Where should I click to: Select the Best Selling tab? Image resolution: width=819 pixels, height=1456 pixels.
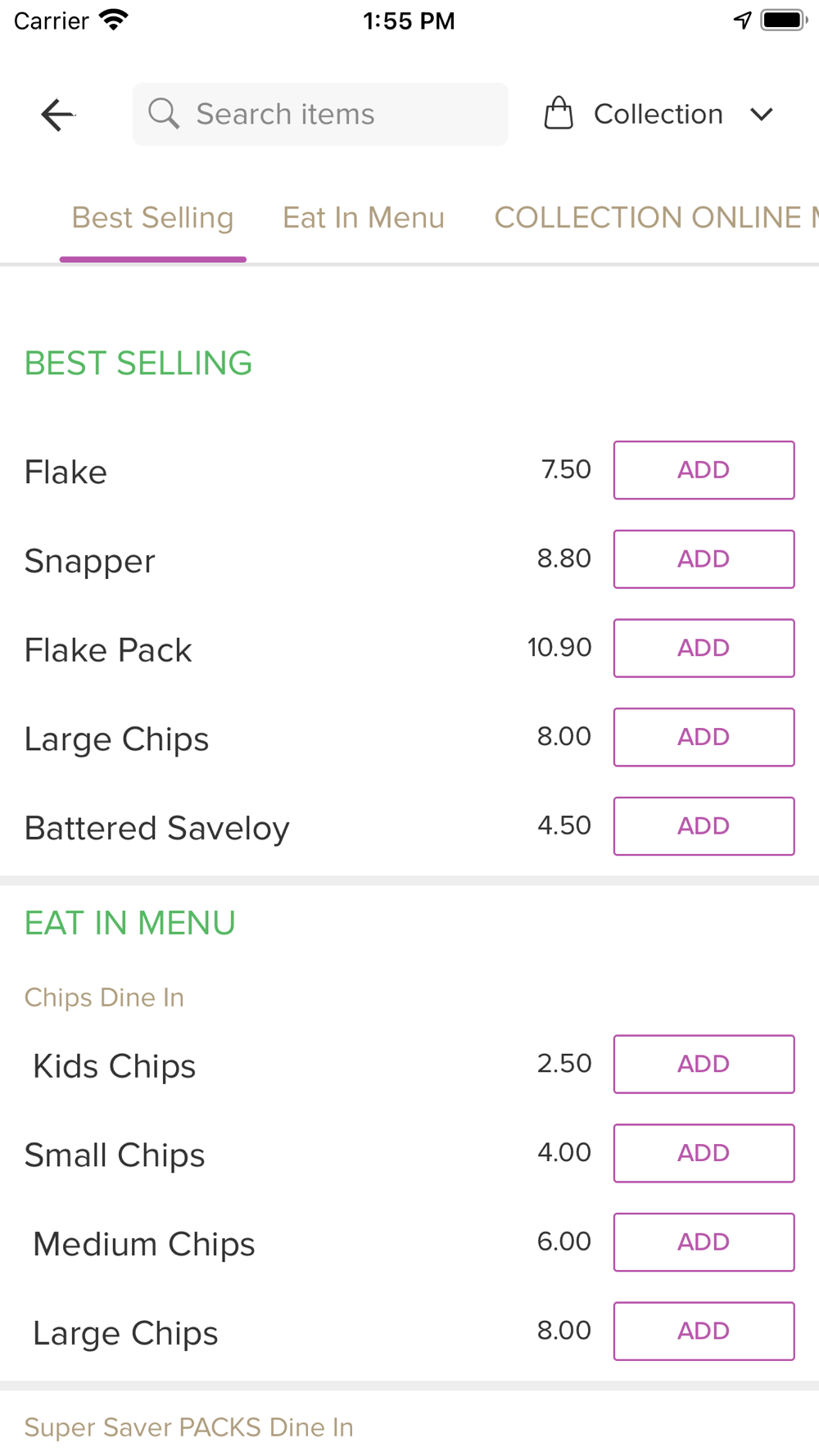[153, 218]
